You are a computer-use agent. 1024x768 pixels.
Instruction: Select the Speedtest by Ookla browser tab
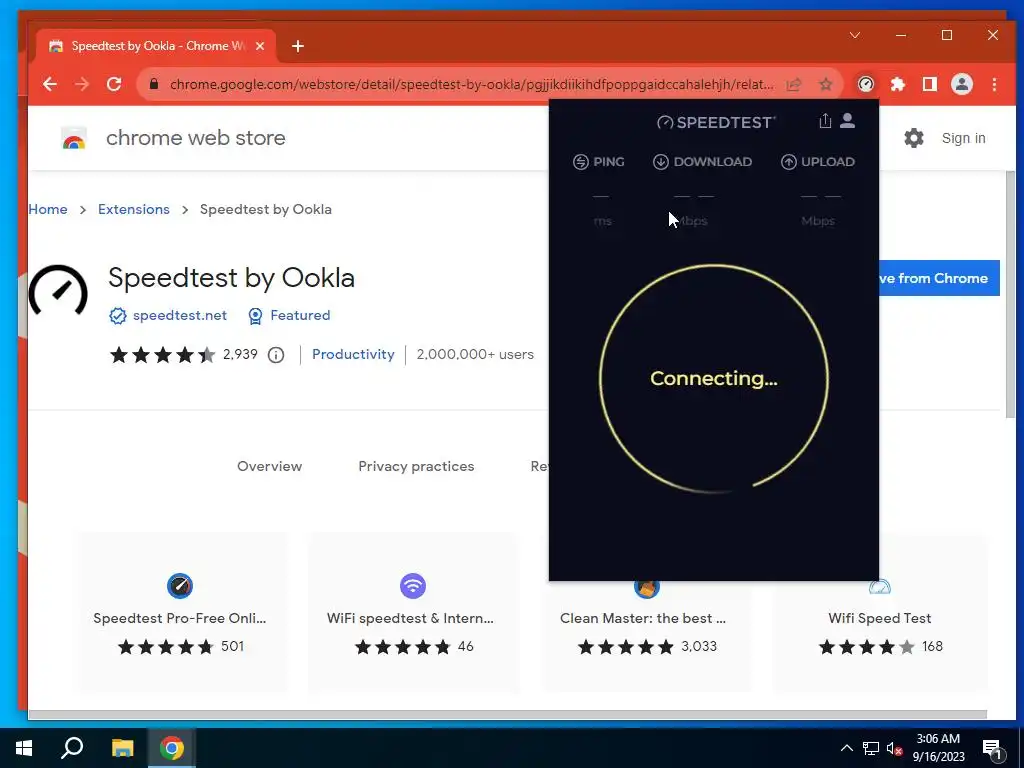(x=157, y=46)
